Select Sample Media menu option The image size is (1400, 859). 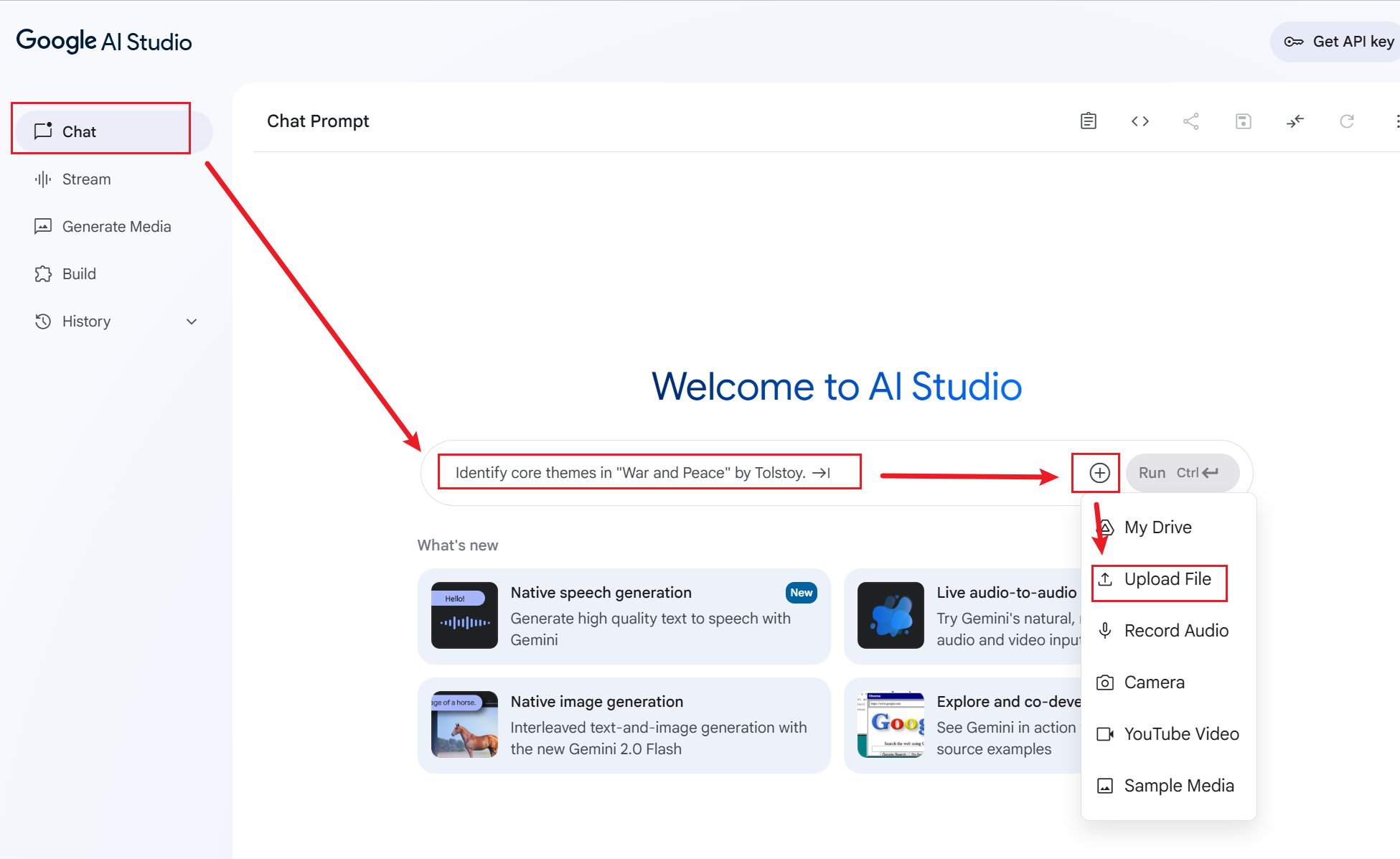[x=1178, y=786]
